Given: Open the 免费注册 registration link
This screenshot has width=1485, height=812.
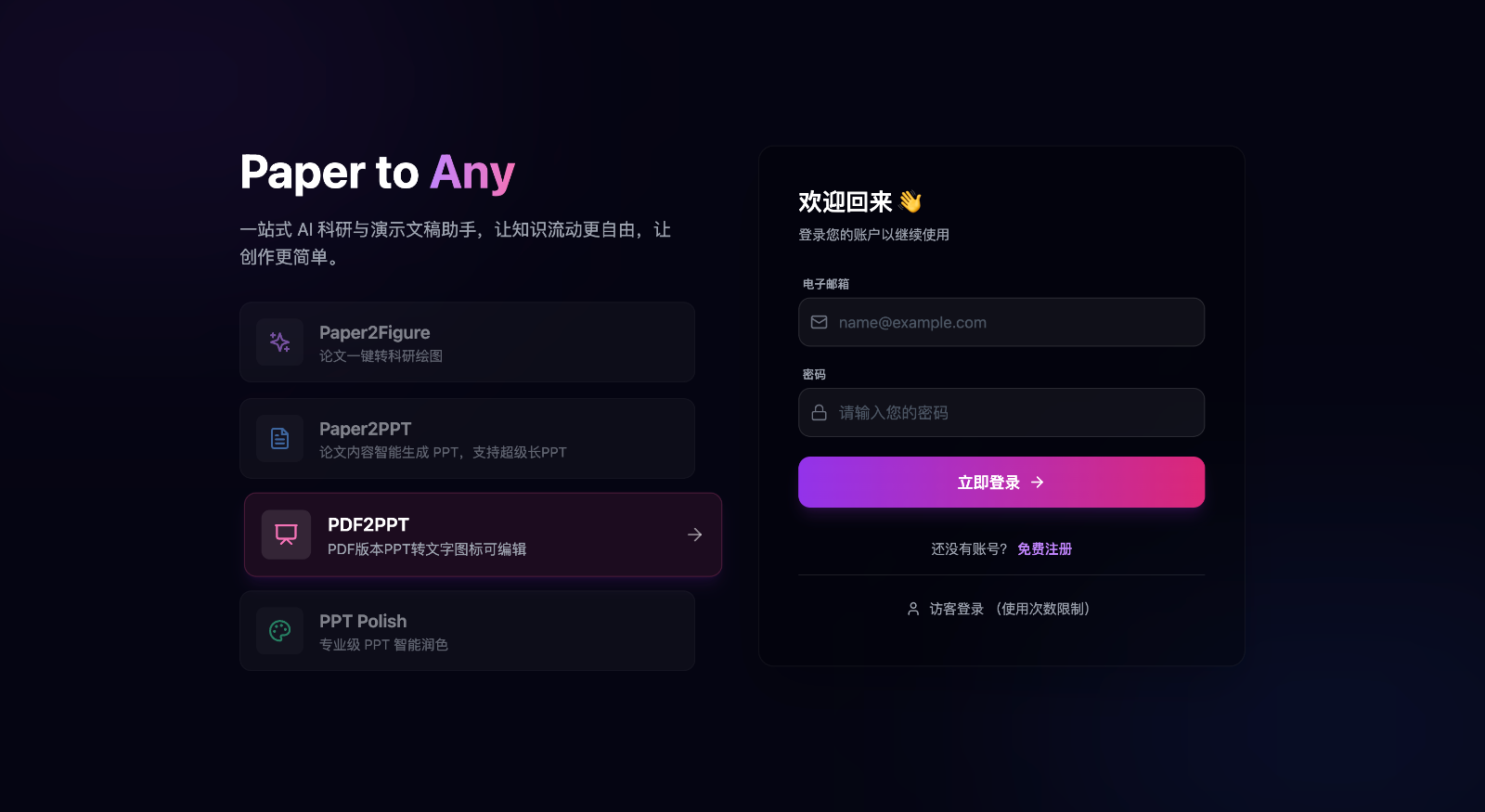Looking at the screenshot, I should click(1043, 548).
